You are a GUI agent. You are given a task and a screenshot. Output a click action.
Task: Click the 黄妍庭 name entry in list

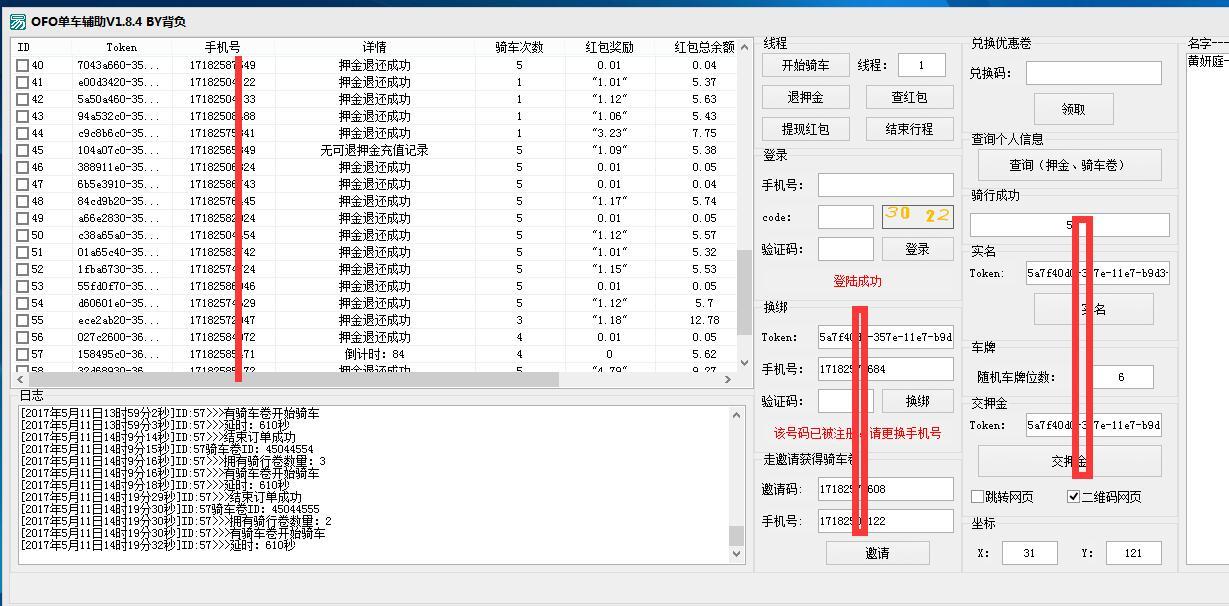(1207, 61)
